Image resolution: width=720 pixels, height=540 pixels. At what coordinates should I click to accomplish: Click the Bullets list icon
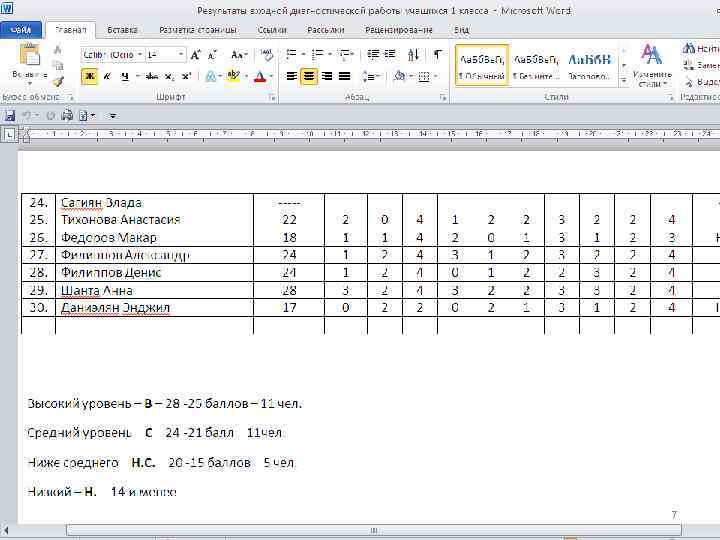[x=291, y=55]
